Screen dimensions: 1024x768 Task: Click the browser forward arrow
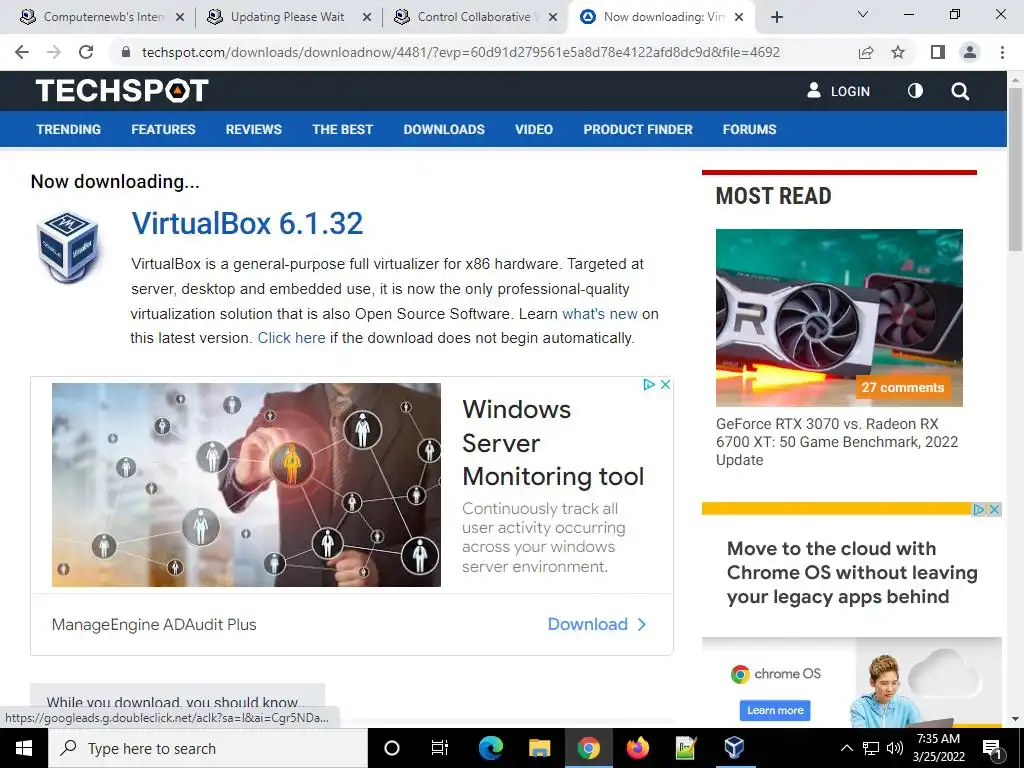(54, 52)
